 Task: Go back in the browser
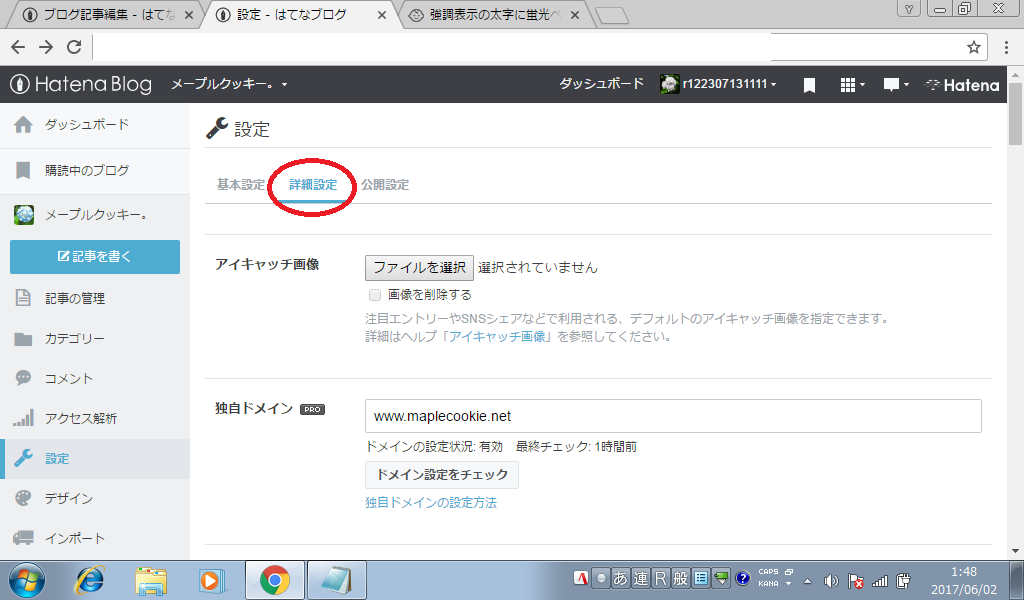18,47
